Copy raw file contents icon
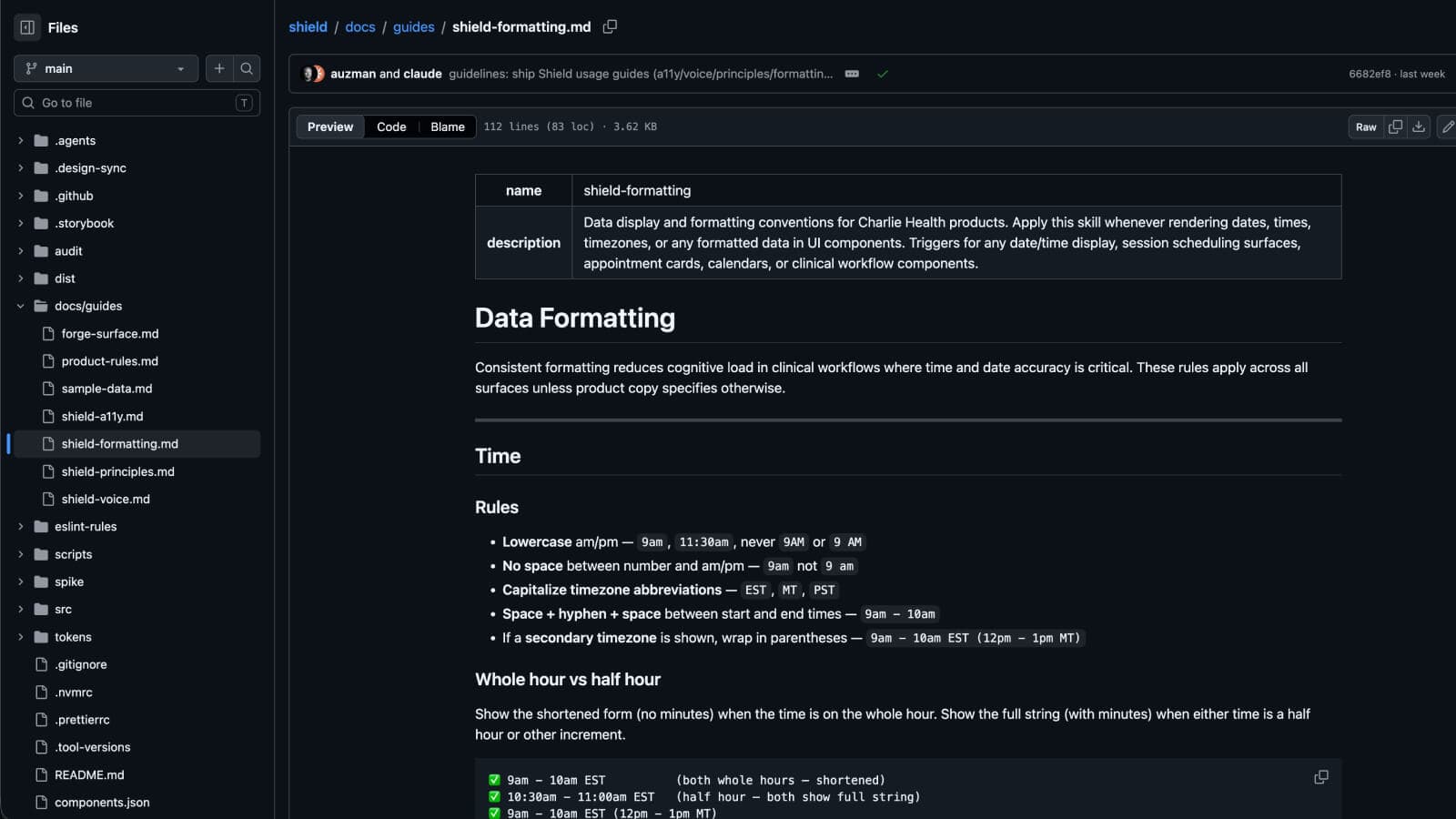The image size is (1456, 819). tap(1395, 126)
